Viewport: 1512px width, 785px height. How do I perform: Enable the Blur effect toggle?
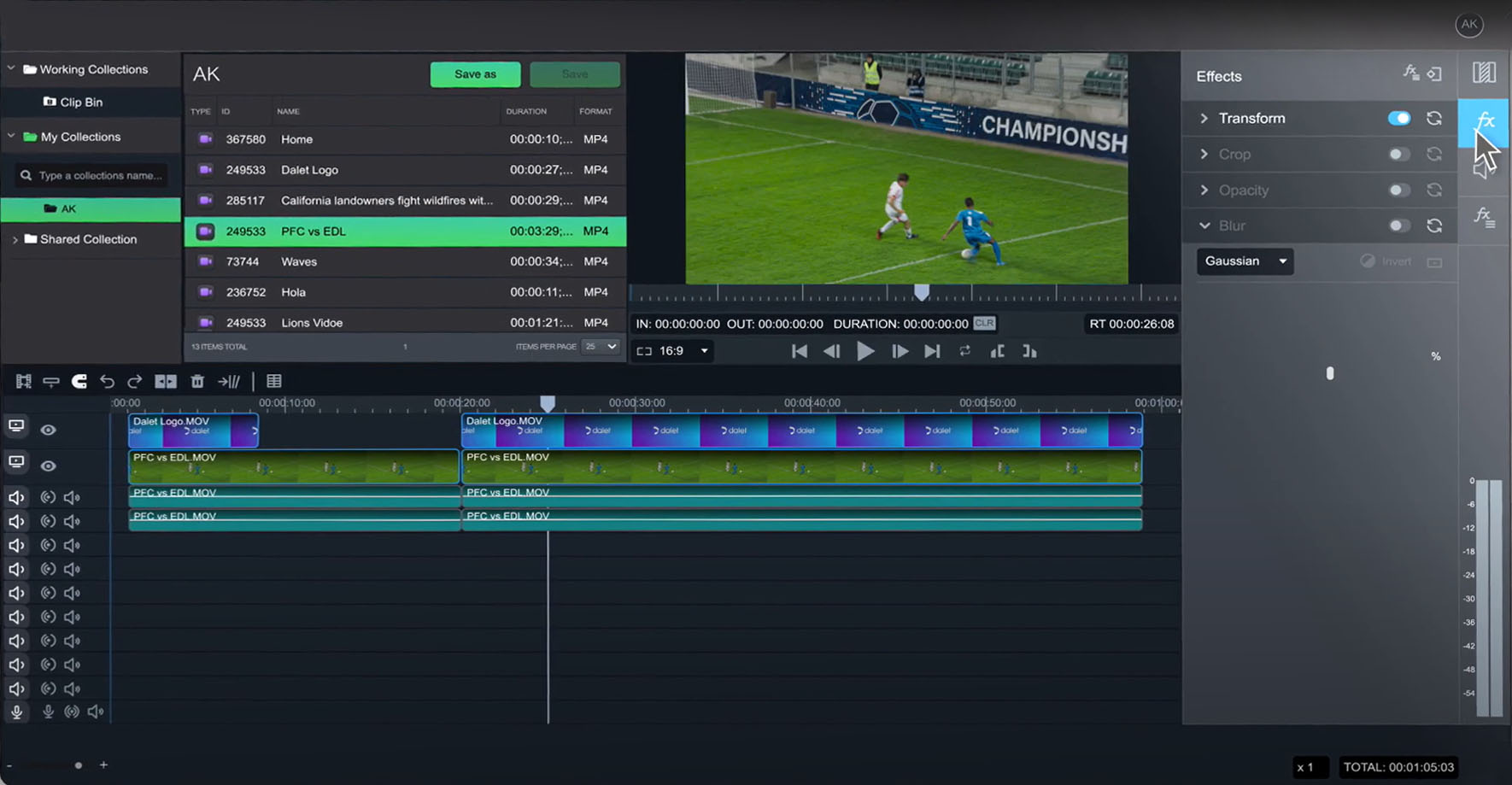[1398, 225]
